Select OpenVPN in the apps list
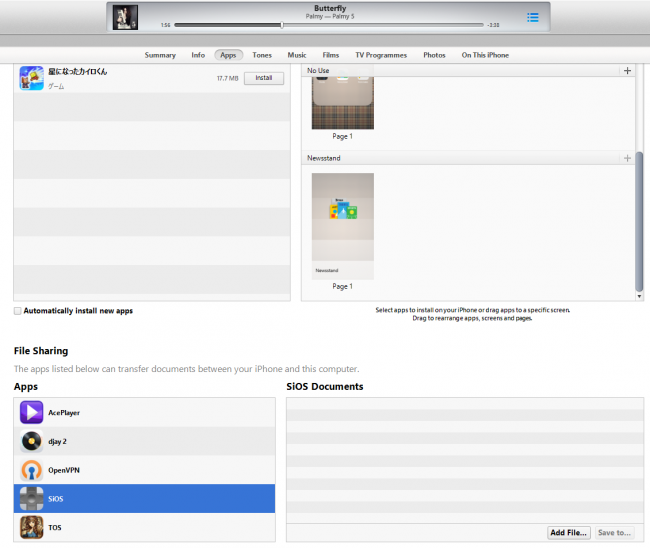Image resolution: width=650 pixels, height=548 pixels. [x=144, y=470]
